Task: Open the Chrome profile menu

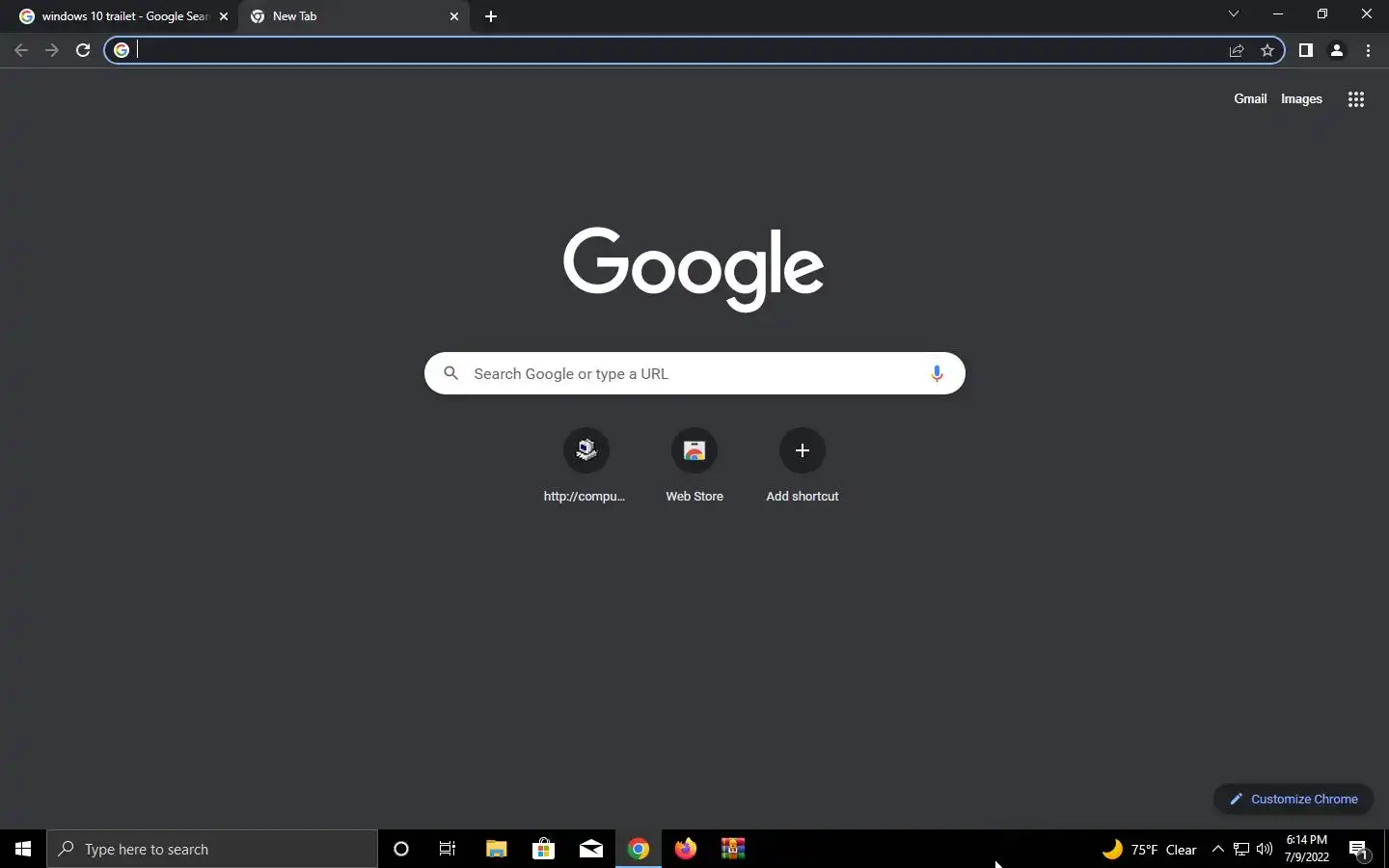Action: coord(1337,50)
